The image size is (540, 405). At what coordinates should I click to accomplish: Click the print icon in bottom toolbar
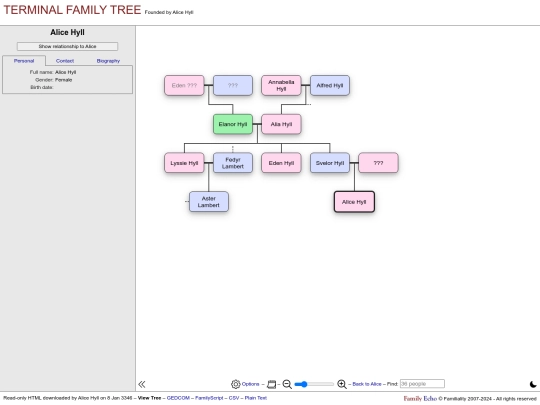point(271,384)
